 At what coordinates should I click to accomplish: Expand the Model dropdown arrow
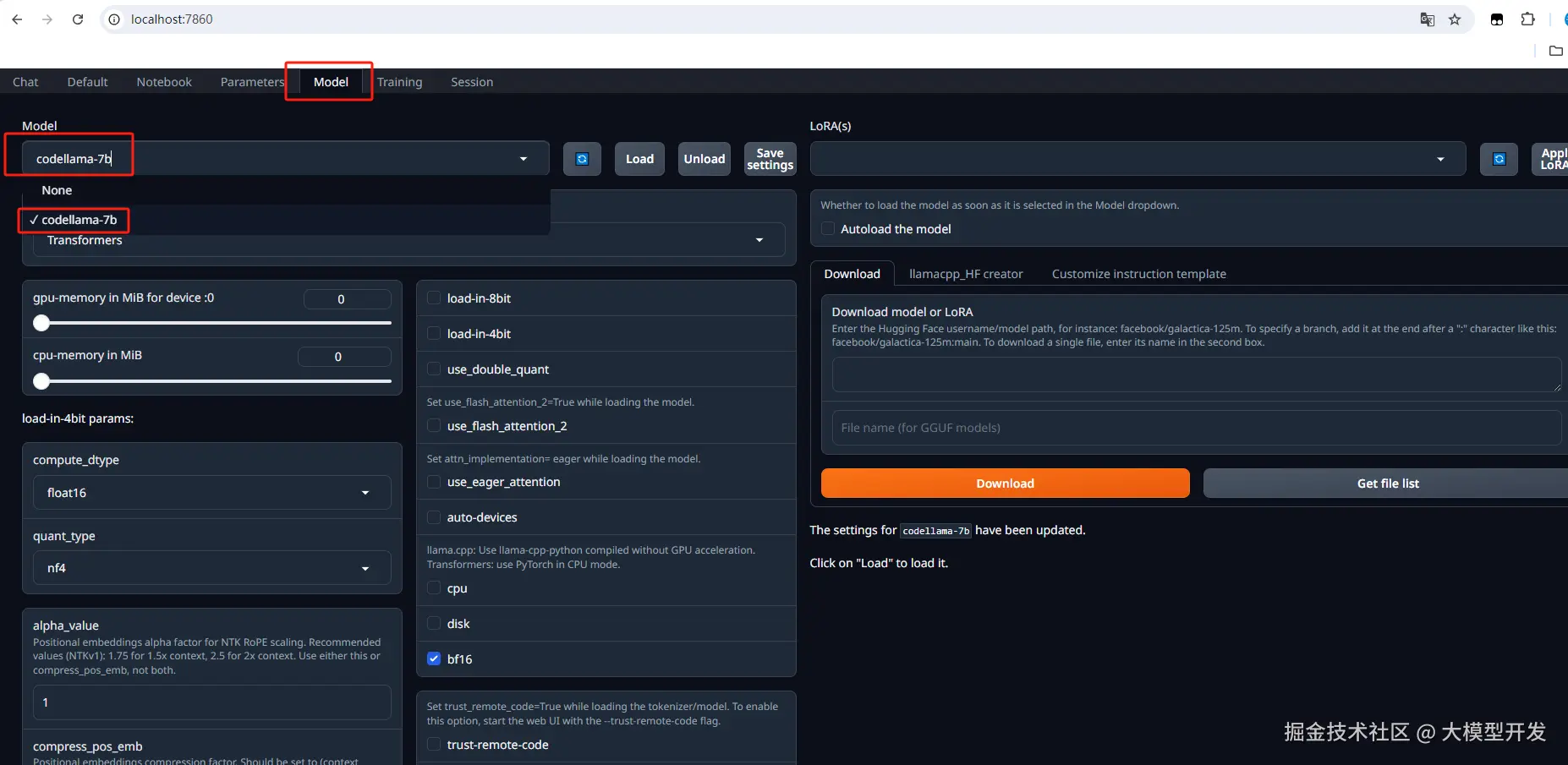tap(524, 159)
